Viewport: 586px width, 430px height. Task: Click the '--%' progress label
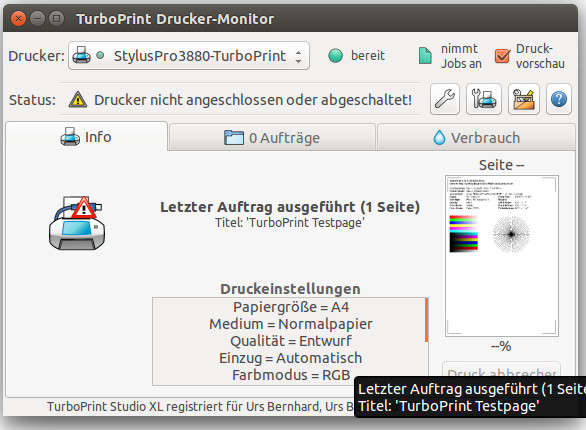[501, 346]
